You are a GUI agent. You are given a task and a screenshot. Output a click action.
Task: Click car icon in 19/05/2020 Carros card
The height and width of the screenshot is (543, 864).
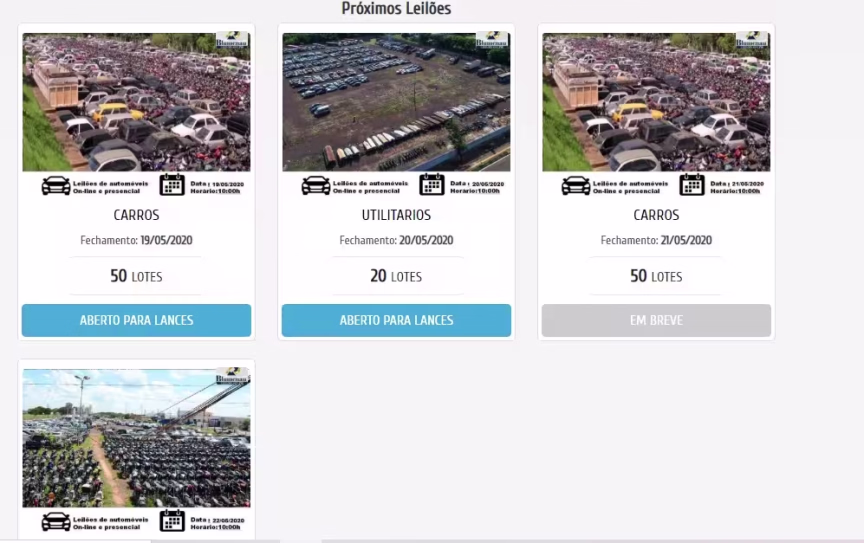point(56,186)
